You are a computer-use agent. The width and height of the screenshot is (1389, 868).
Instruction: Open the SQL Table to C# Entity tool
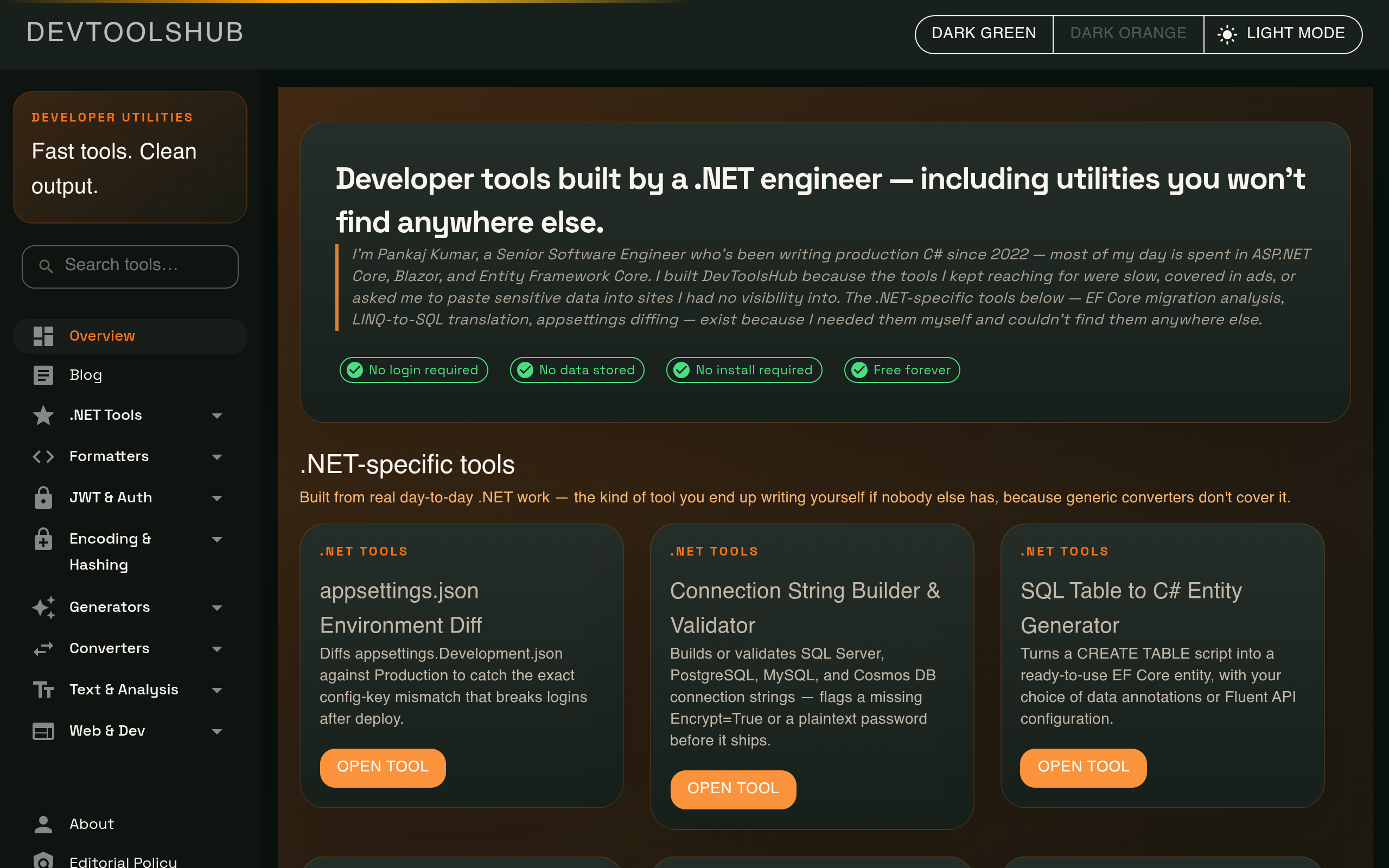tap(1083, 768)
